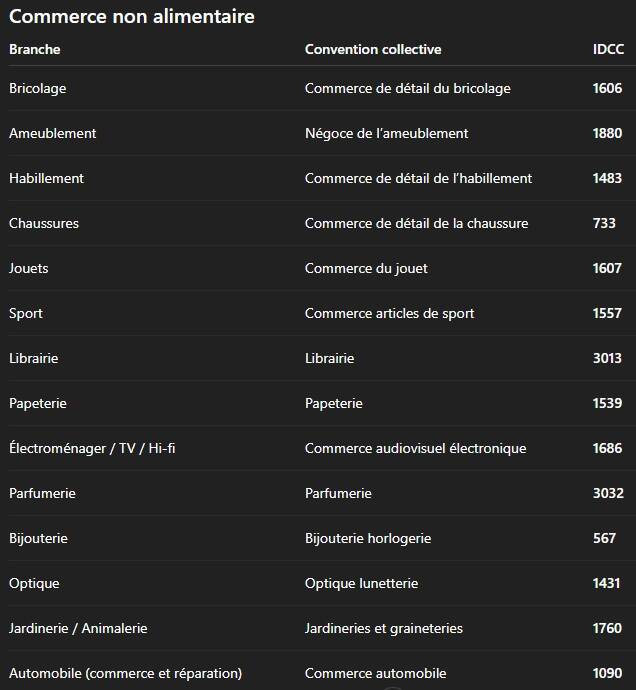Click the 'Commerce non alimentaire' heading
This screenshot has height=690, width=636.
point(131,16)
